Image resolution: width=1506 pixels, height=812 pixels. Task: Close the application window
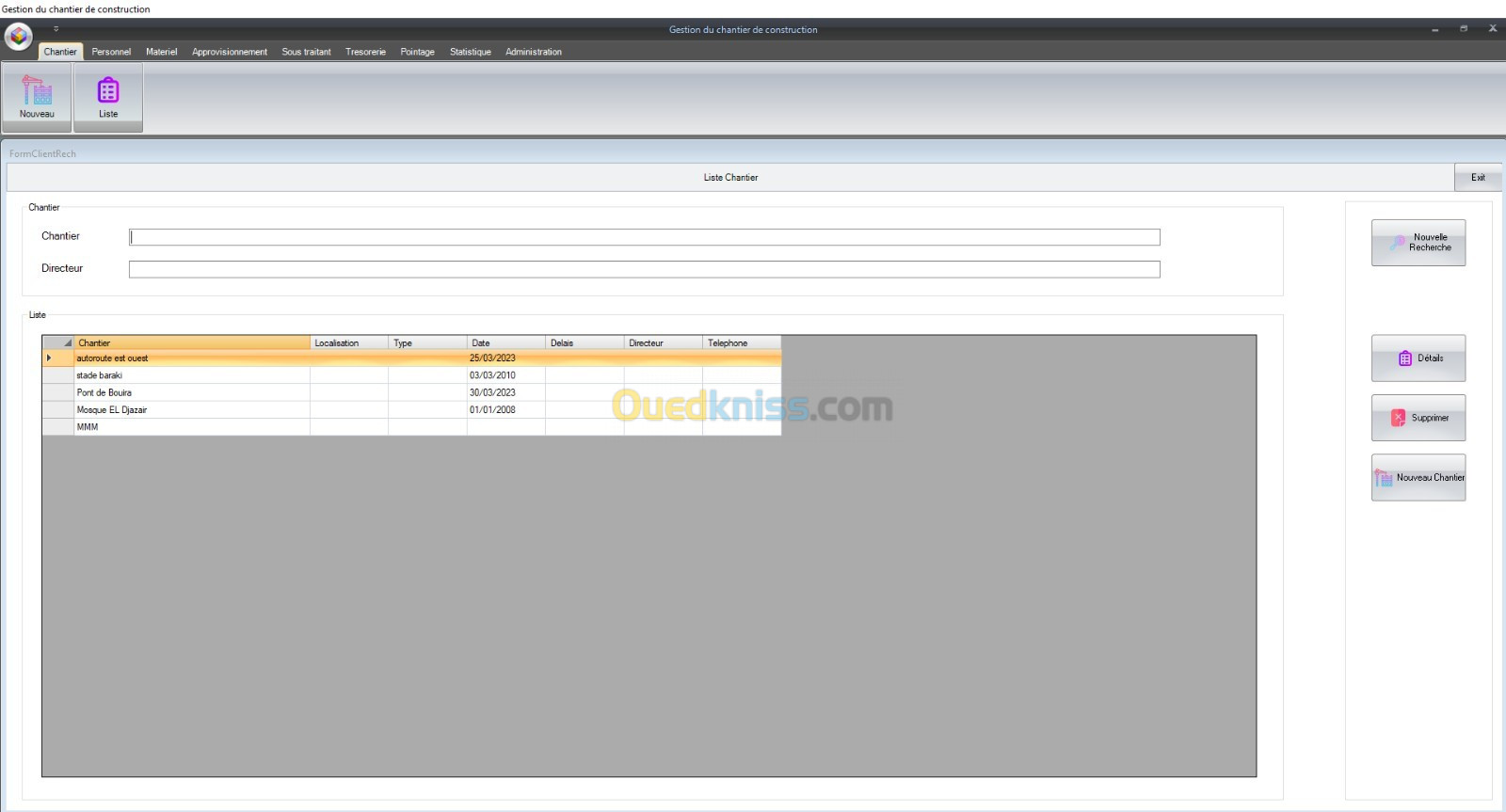coord(1492,29)
